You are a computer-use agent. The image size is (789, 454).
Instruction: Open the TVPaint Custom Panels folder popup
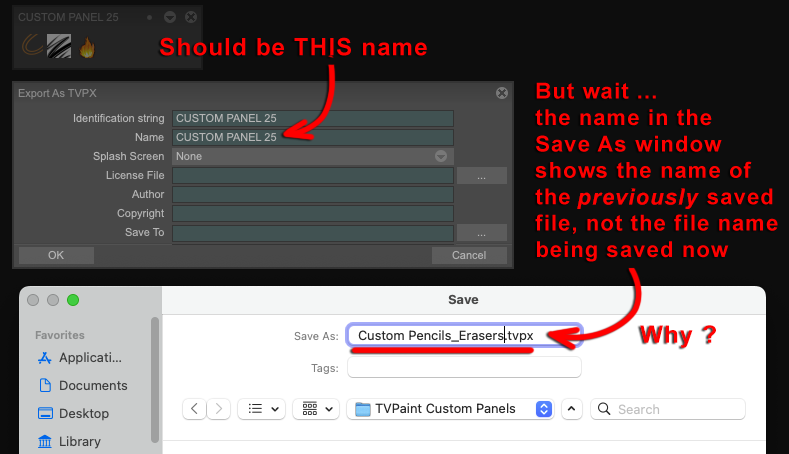coord(450,409)
